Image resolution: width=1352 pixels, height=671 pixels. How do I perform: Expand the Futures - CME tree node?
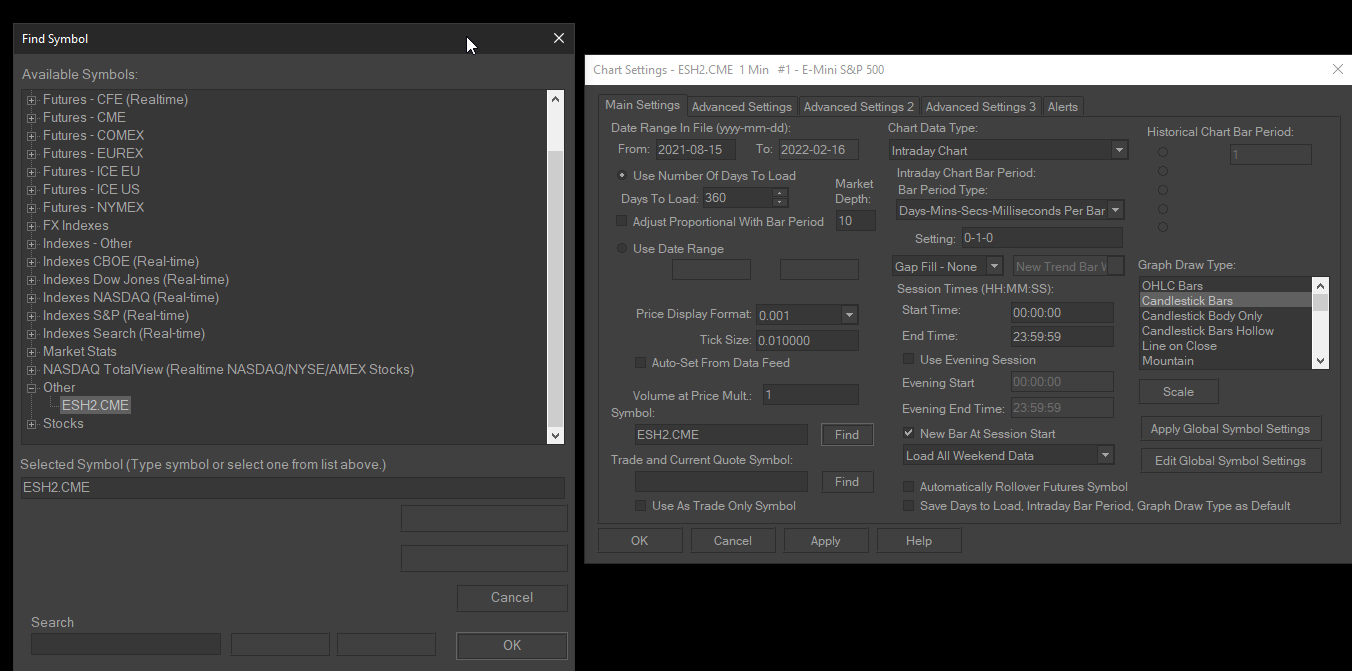click(32, 118)
